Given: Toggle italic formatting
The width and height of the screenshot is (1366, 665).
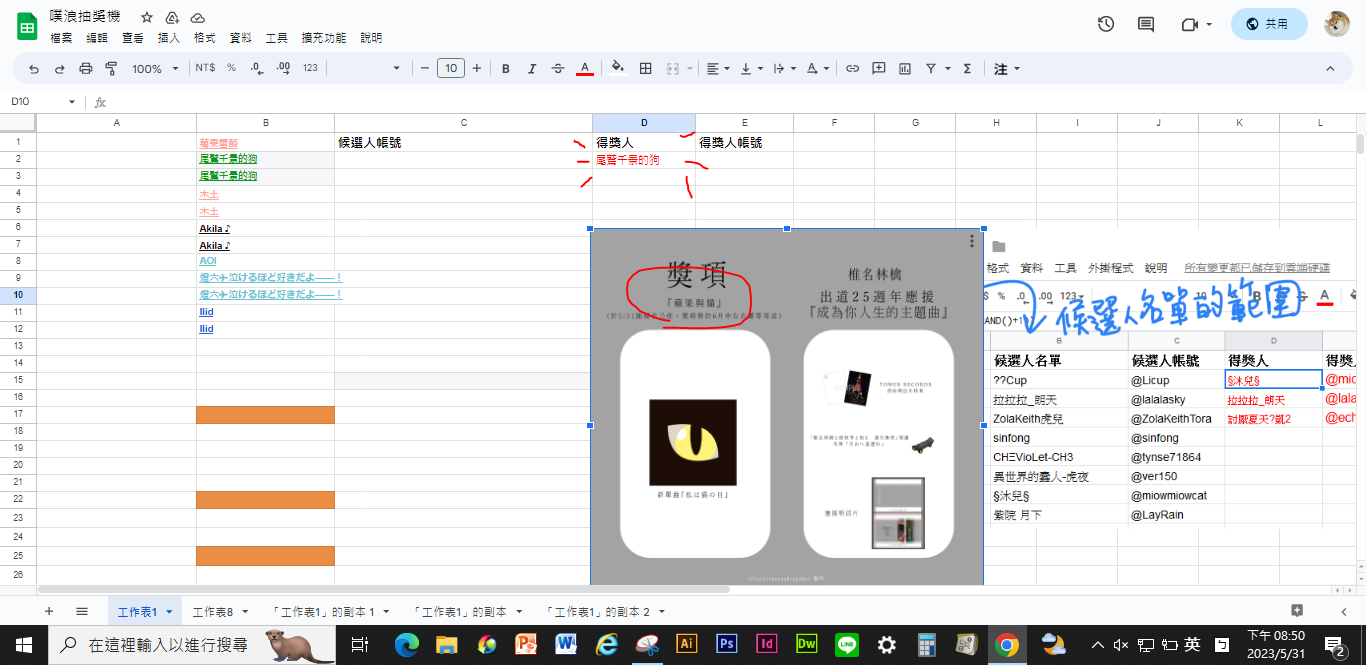Looking at the screenshot, I should [x=532, y=69].
